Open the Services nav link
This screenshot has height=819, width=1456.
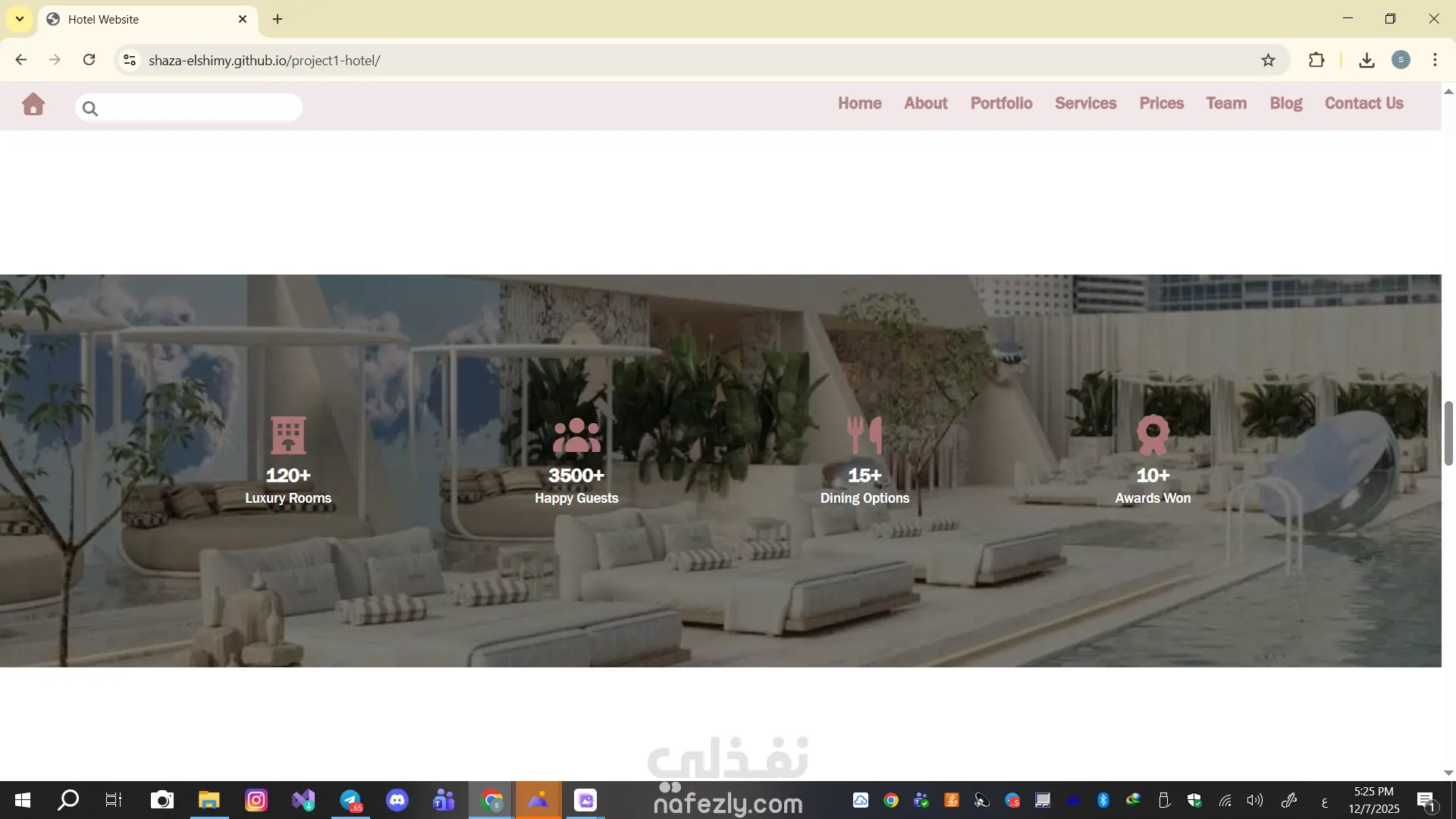(x=1085, y=103)
